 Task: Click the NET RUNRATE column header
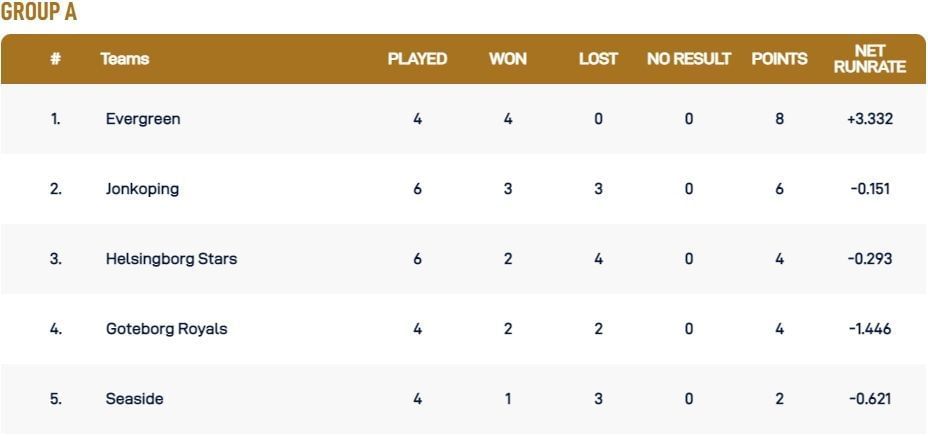[869, 59]
